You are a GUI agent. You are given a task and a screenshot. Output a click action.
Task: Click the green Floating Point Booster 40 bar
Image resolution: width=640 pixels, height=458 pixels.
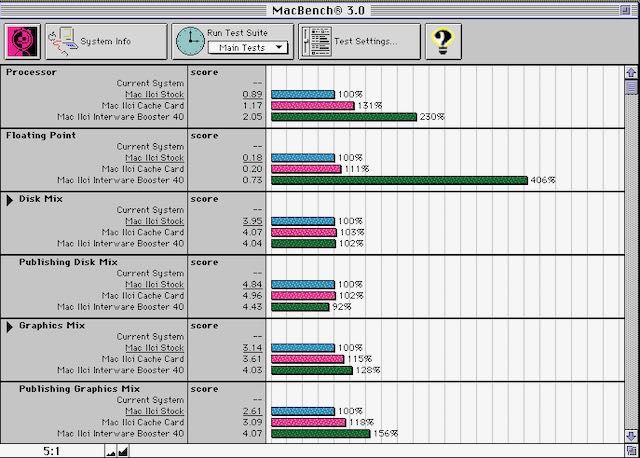click(399, 180)
